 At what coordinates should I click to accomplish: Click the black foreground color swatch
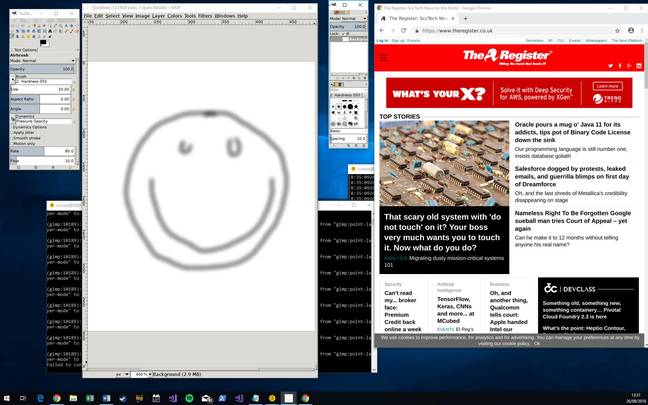pyautogui.click(x=43, y=42)
